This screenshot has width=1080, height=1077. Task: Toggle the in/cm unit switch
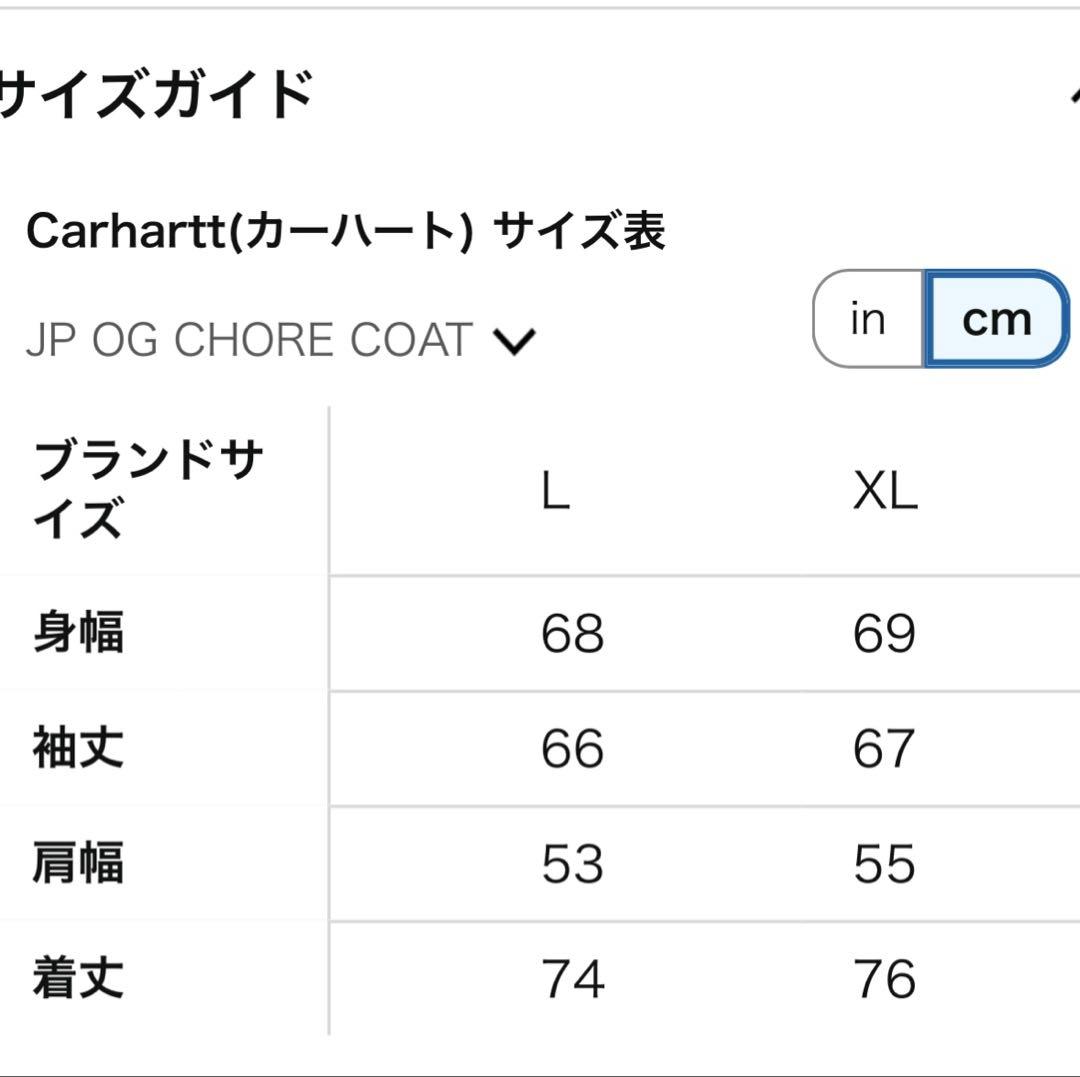click(930, 319)
